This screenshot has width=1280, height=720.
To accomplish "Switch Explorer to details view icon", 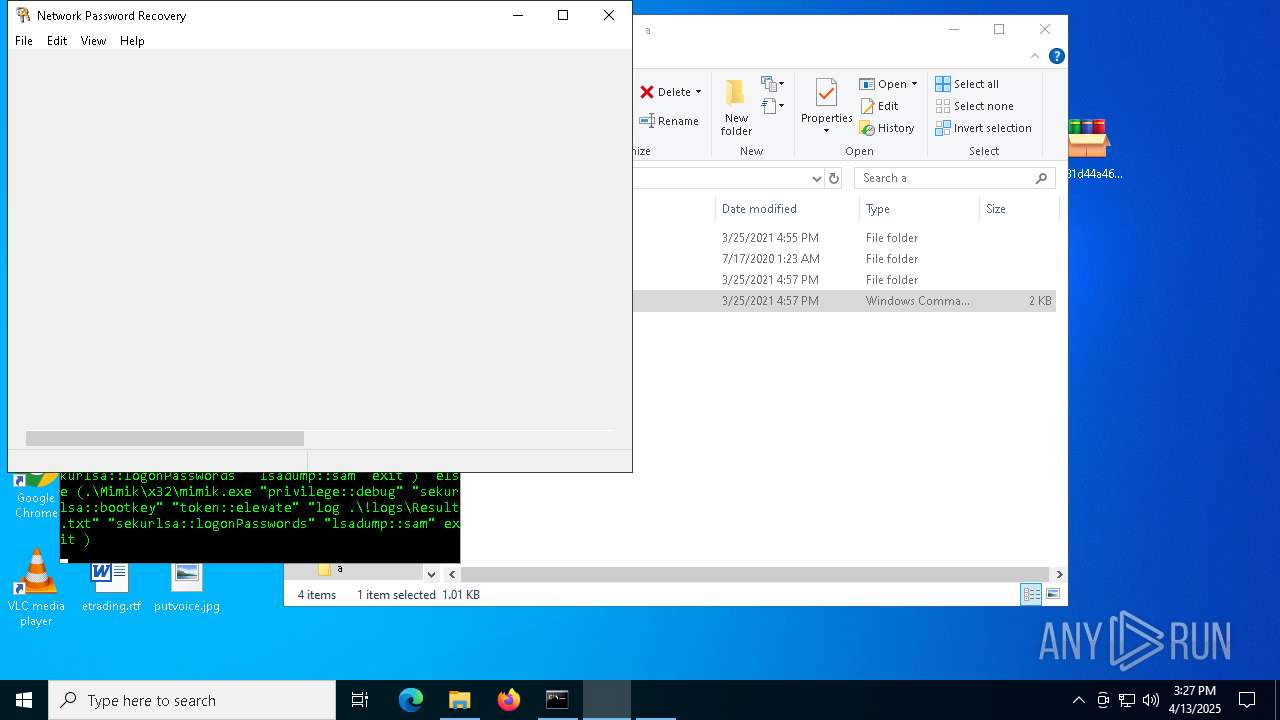I will click(x=1031, y=594).
